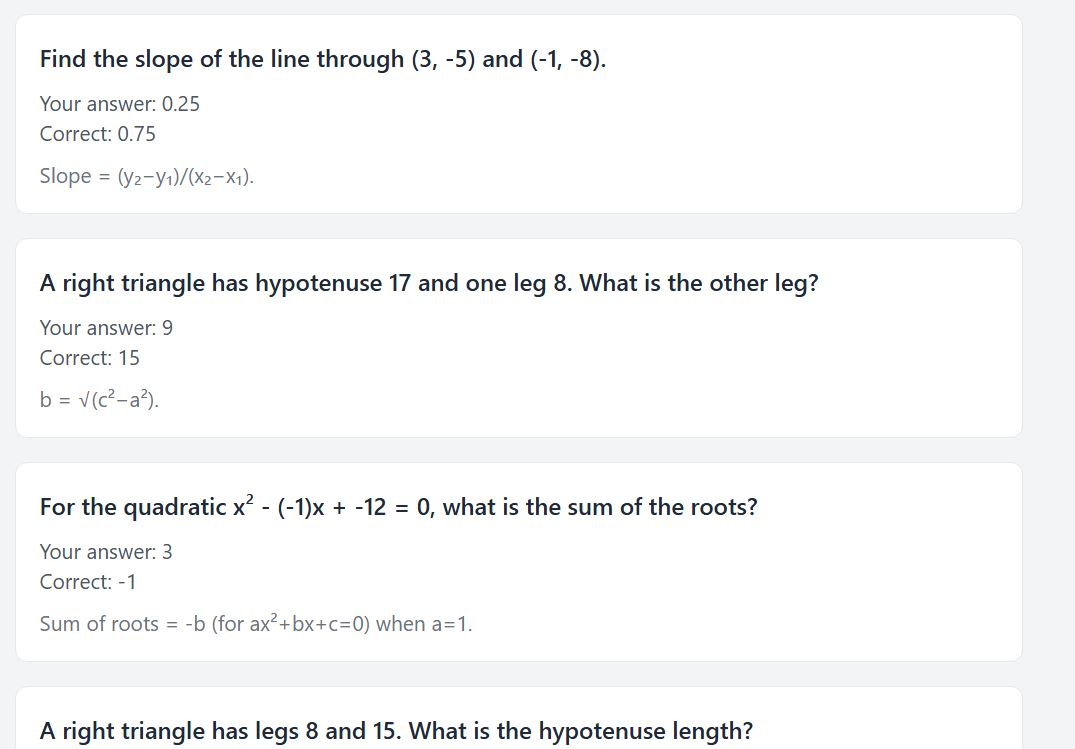Click the point (3, -5) in the slope question

click(x=444, y=59)
